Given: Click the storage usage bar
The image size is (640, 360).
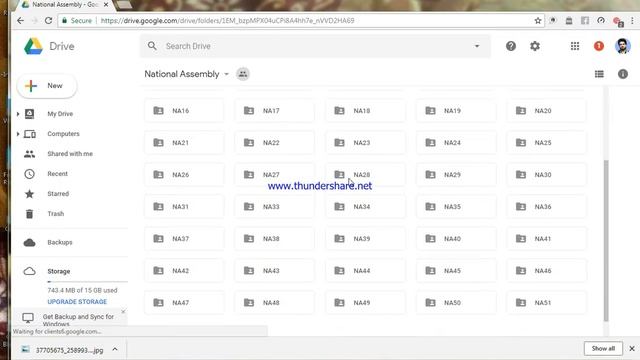Looking at the screenshot, I should pyautogui.click(x=87, y=282).
